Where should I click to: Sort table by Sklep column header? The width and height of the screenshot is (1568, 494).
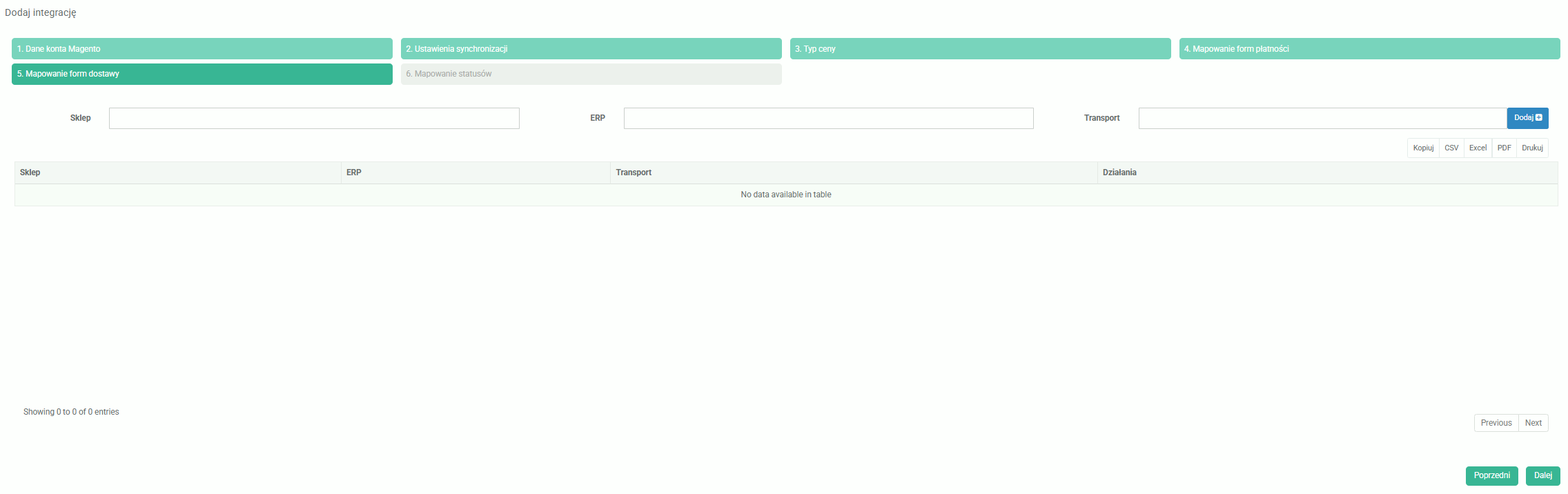(177, 172)
